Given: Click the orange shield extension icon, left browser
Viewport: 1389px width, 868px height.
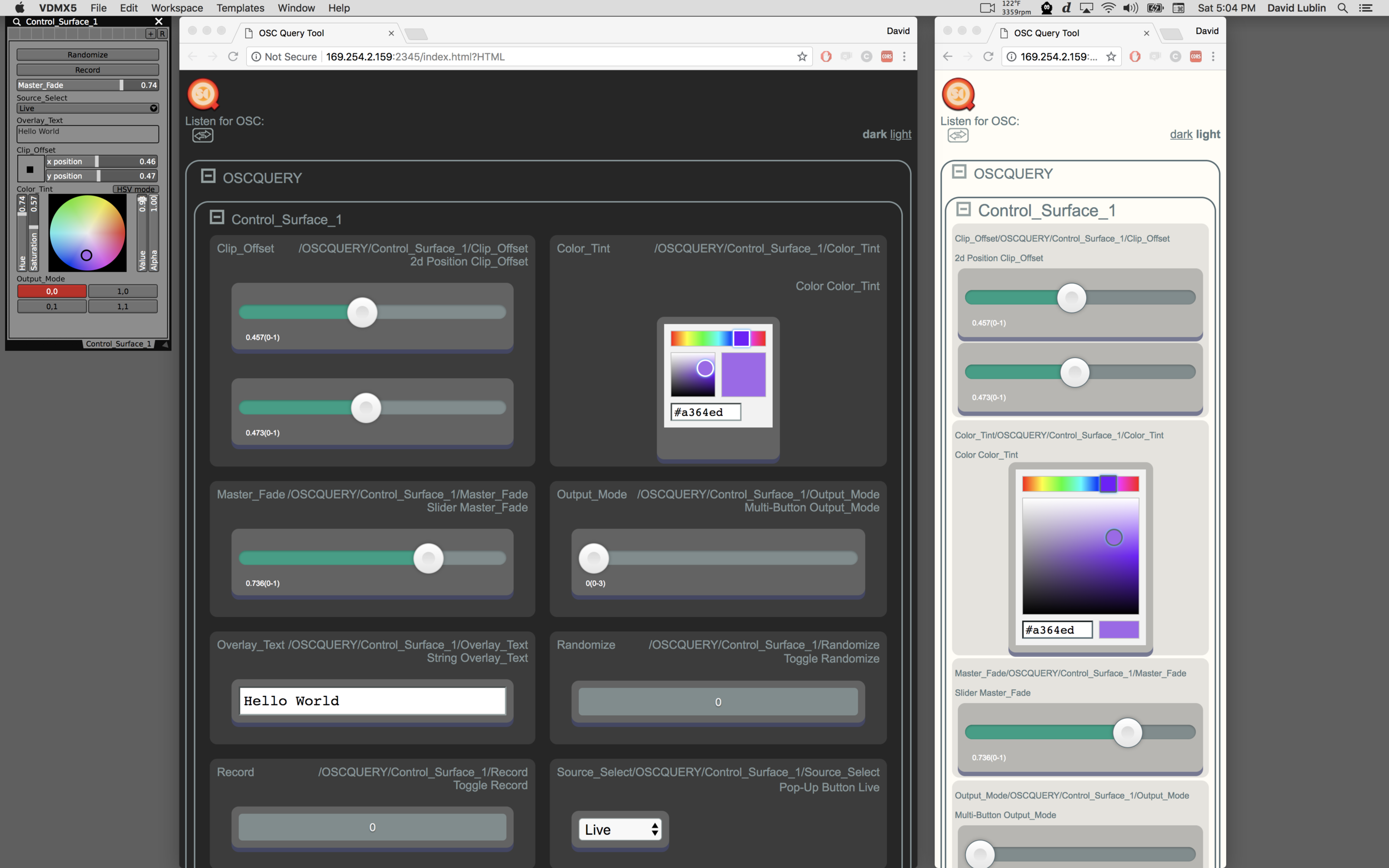Looking at the screenshot, I should pos(826,56).
